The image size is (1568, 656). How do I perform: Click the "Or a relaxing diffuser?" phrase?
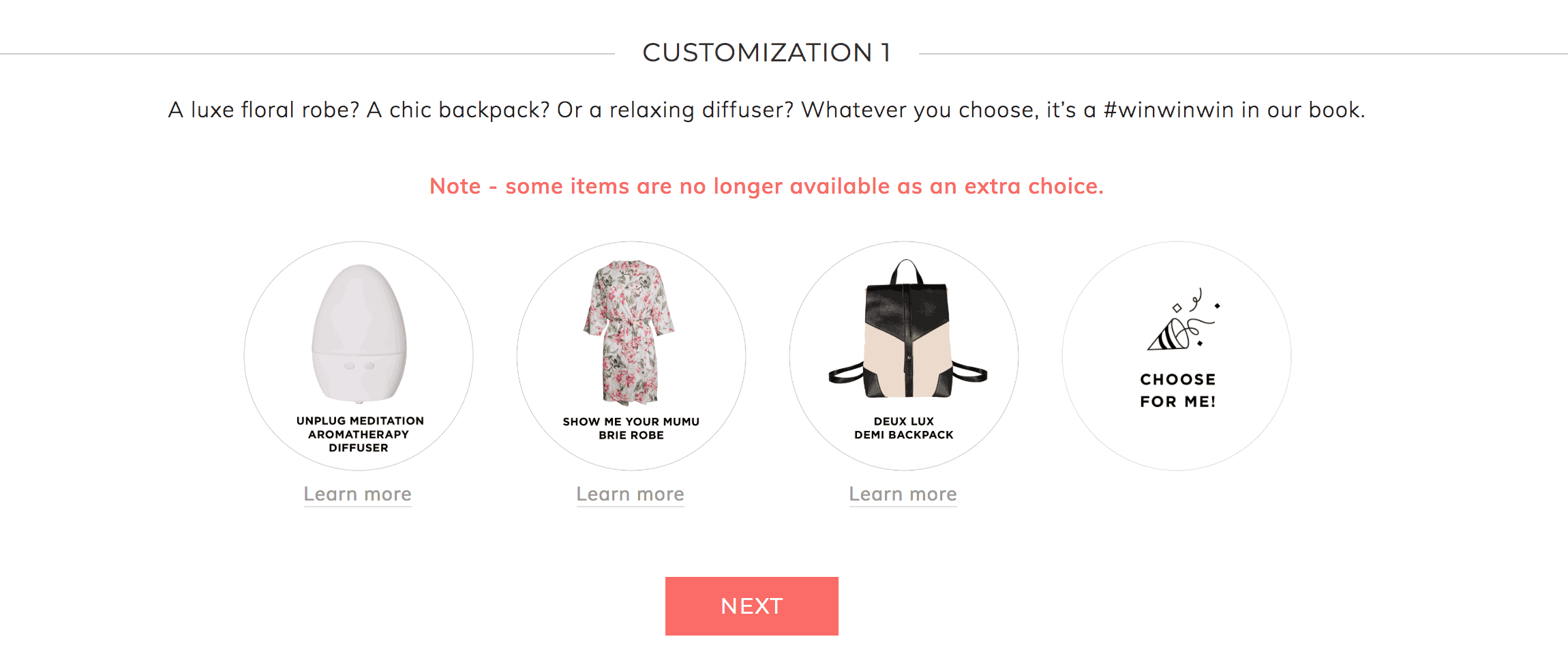676,110
